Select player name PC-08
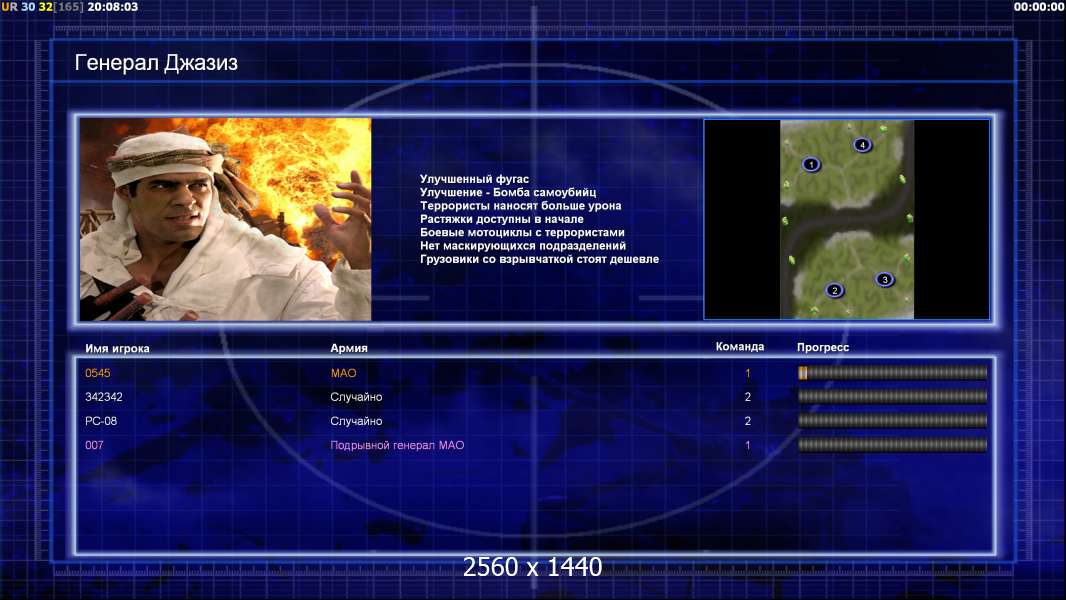 point(101,421)
